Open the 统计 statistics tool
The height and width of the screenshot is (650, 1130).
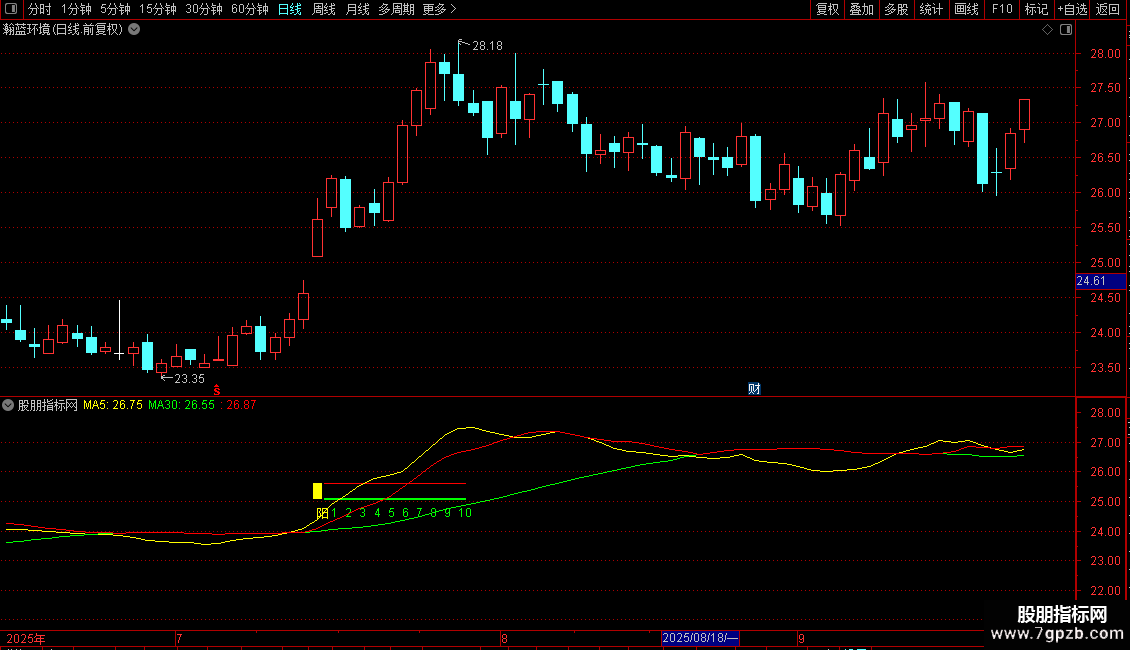[x=931, y=9]
